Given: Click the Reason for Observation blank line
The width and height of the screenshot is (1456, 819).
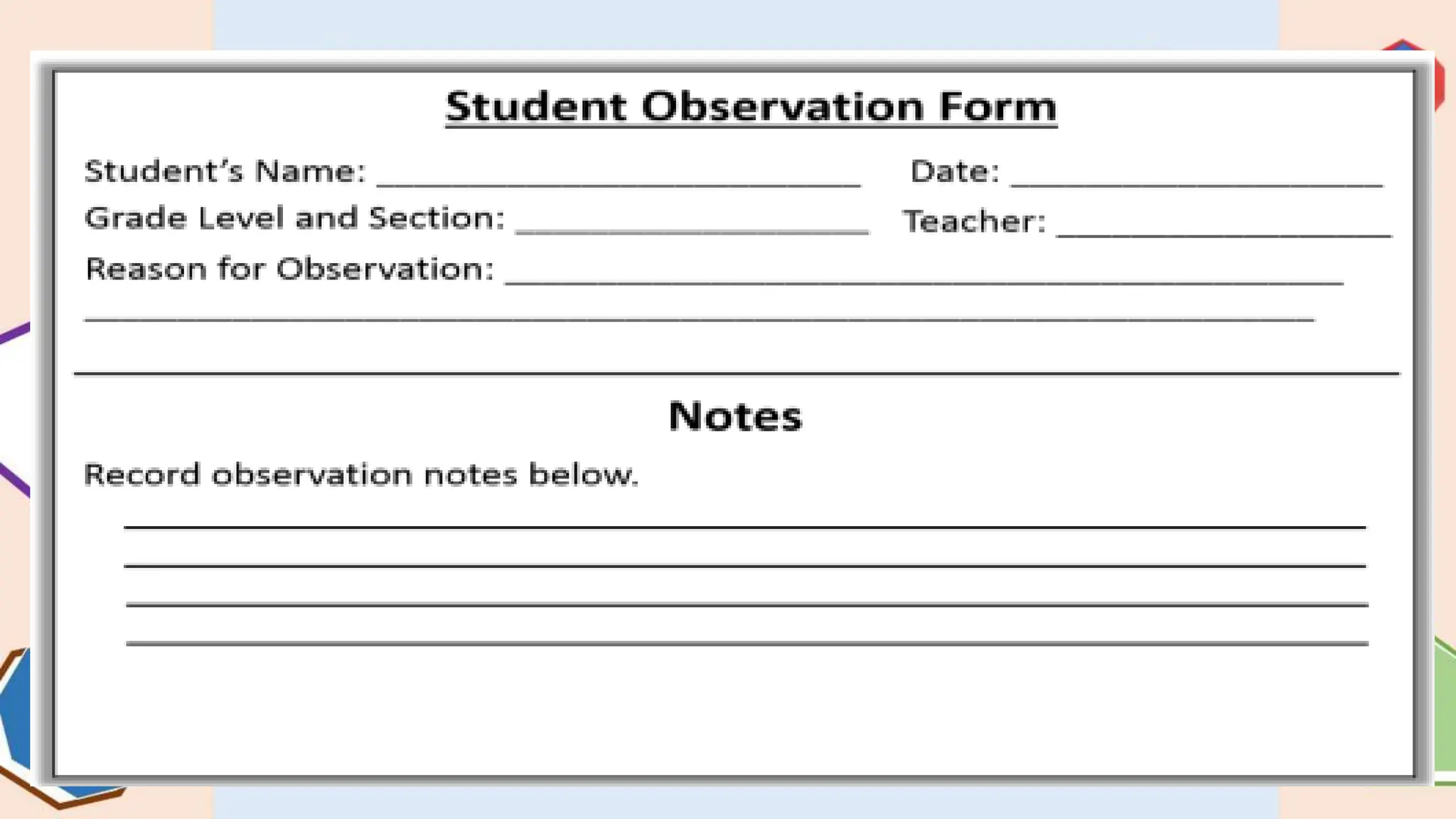Looking at the screenshot, I should [x=924, y=282].
